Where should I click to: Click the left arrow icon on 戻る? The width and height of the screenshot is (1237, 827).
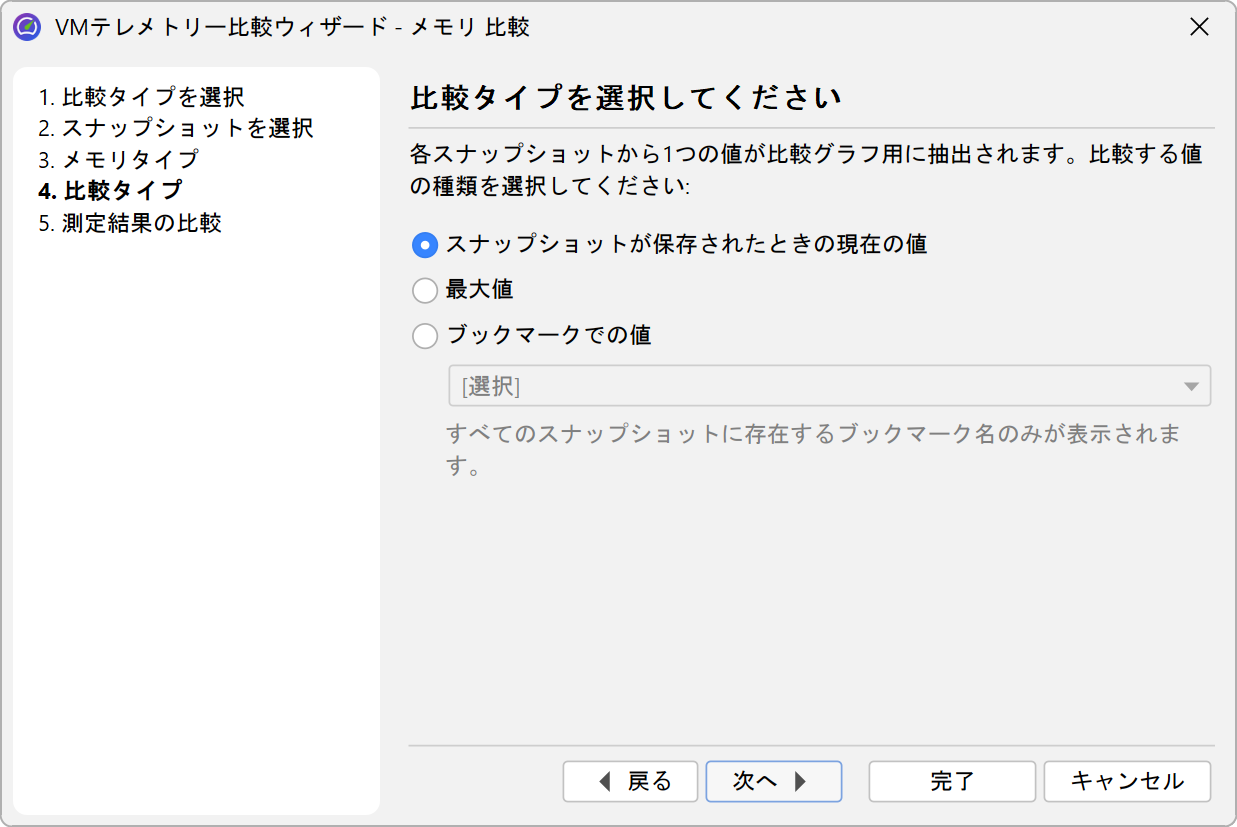coord(604,781)
